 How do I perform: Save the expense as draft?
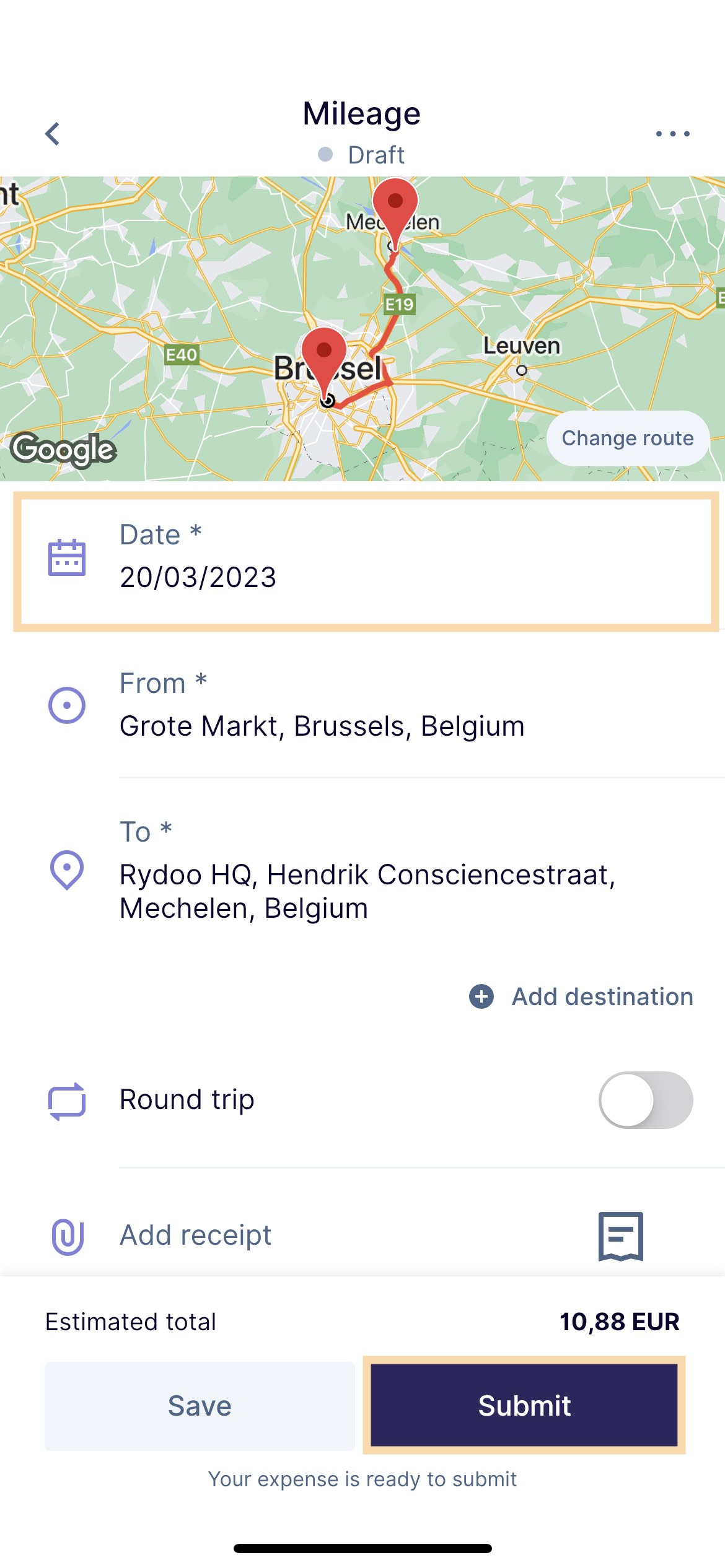(200, 1406)
